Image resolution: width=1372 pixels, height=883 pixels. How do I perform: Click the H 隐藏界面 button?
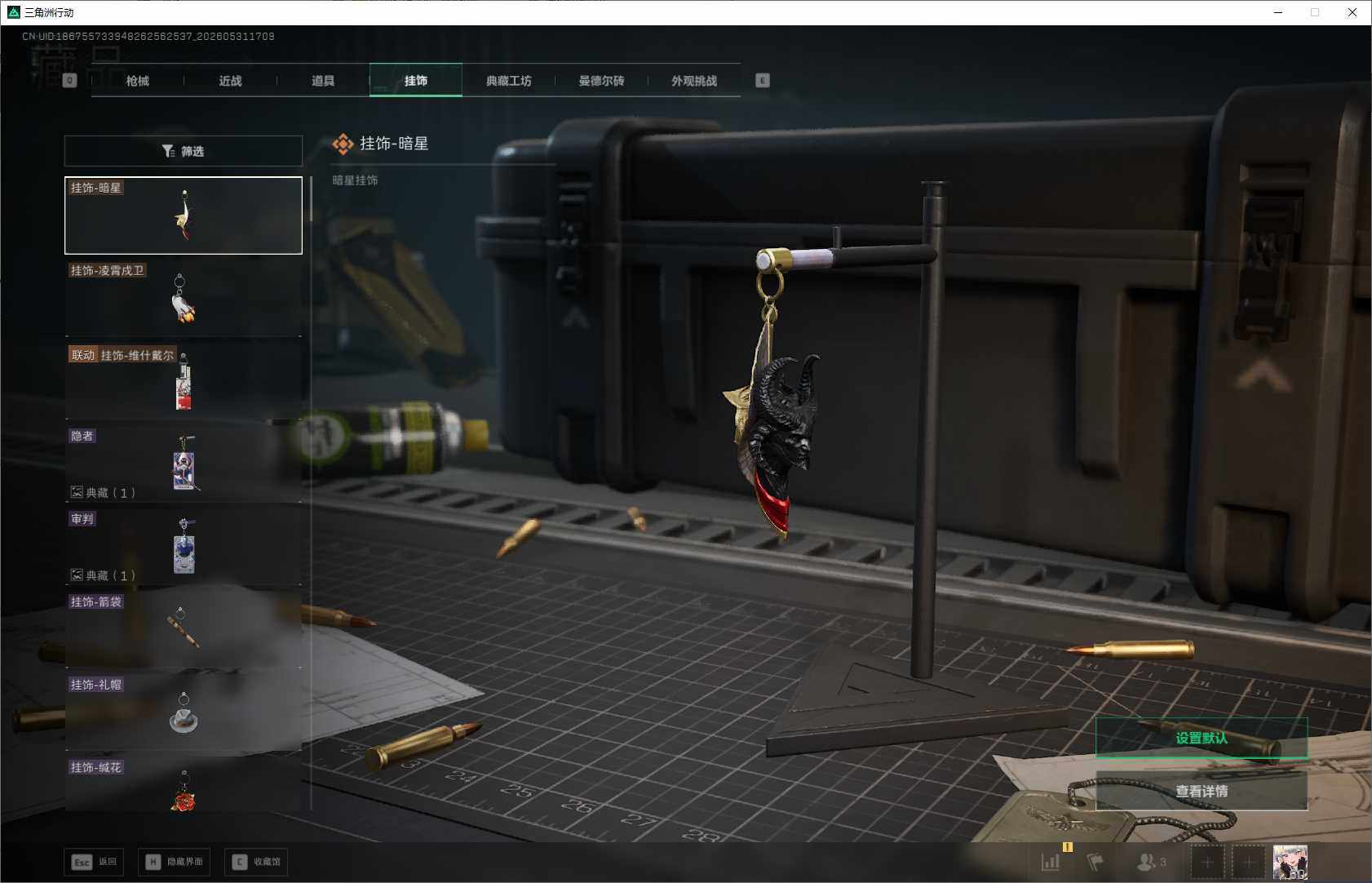175,862
